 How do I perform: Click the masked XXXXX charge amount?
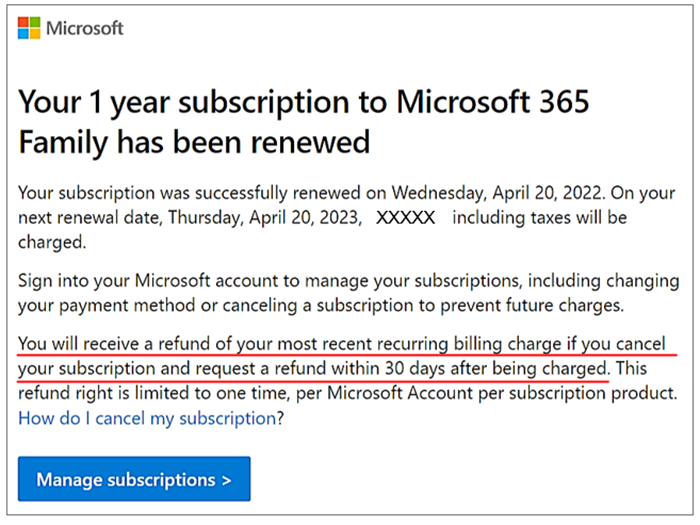[x=405, y=219]
